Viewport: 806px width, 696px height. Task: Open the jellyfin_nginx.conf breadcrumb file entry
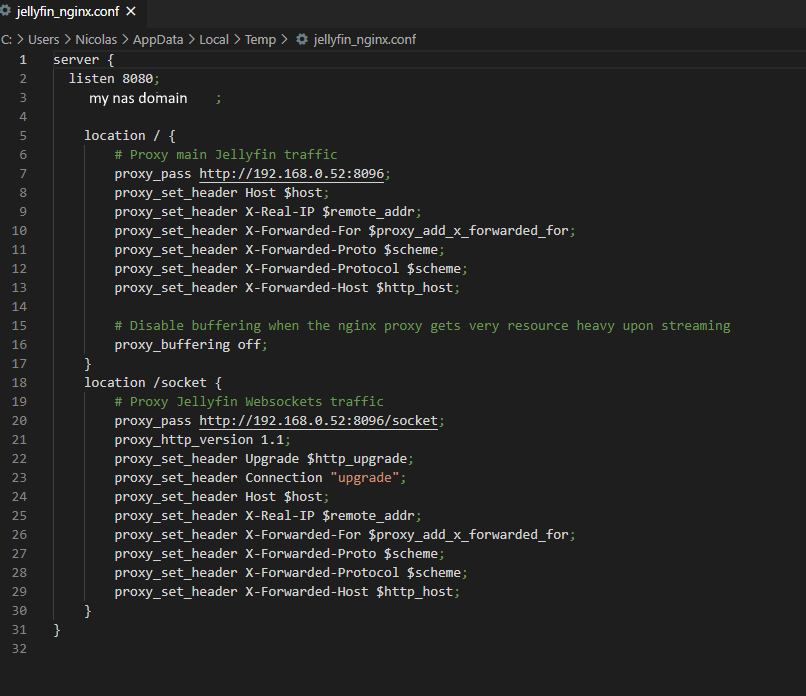[x=364, y=40]
